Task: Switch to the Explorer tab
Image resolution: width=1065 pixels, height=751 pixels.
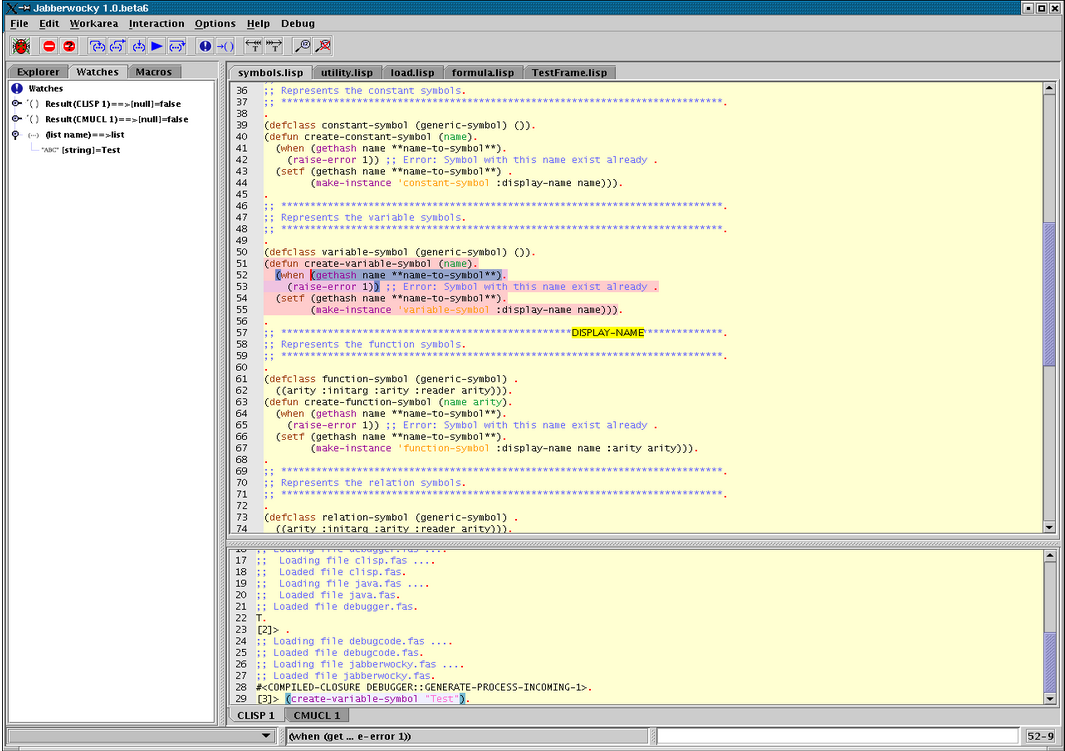Action: click(38, 72)
